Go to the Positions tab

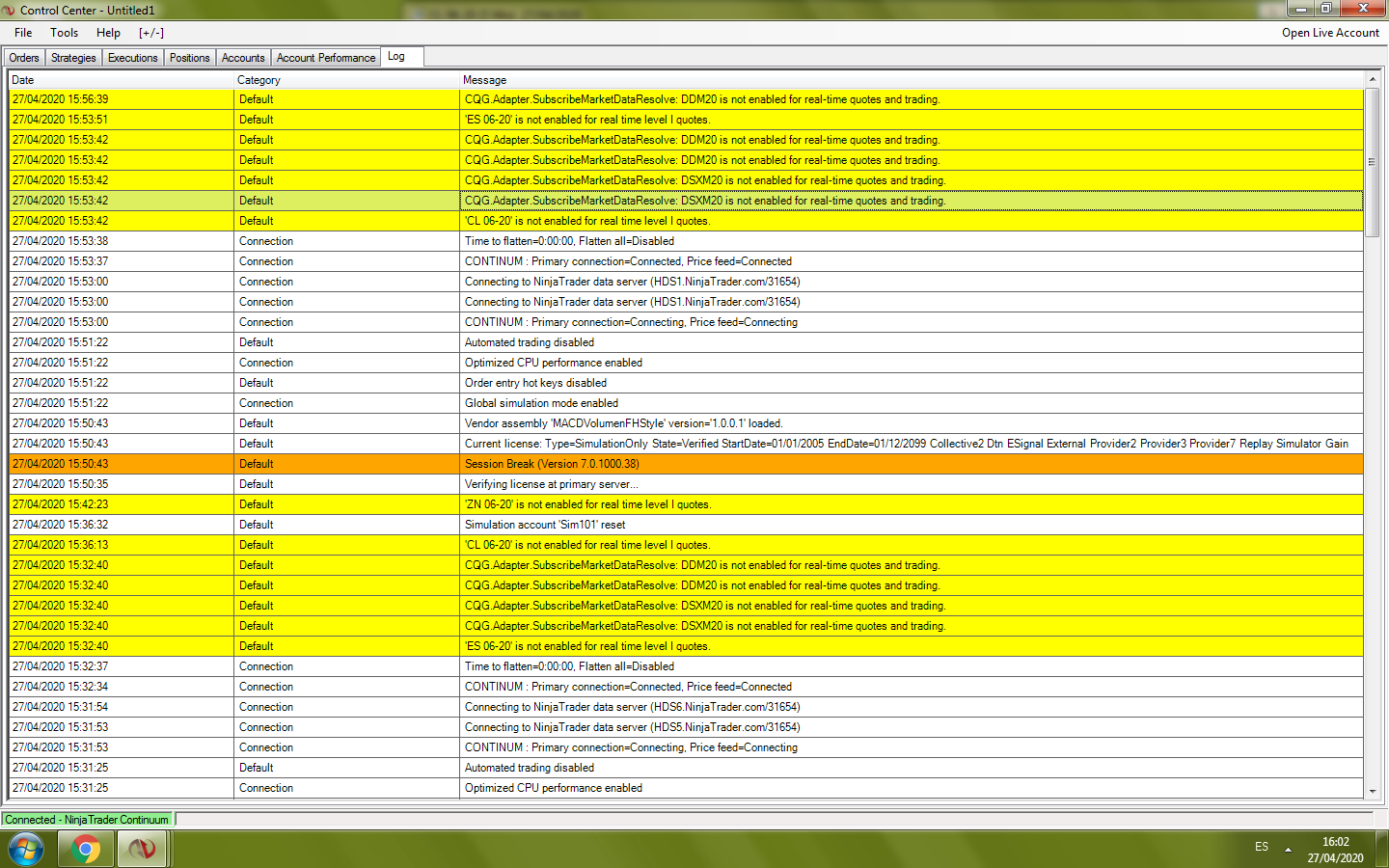pyautogui.click(x=190, y=58)
